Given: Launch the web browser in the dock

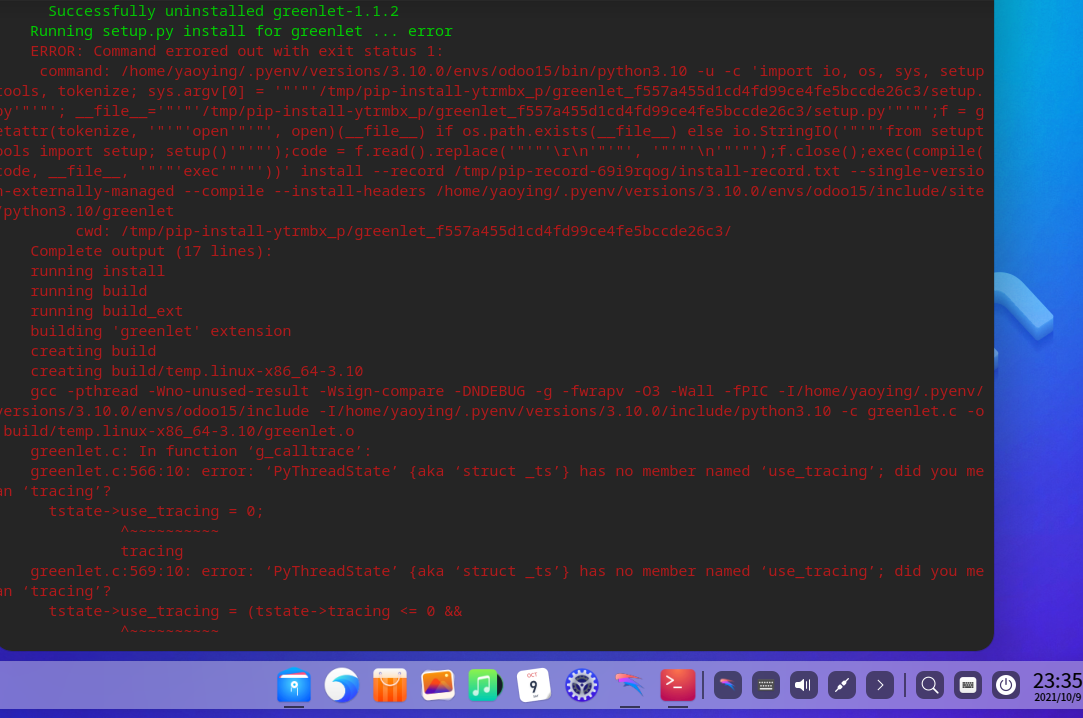Looking at the screenshot, I should coord(341,685).
